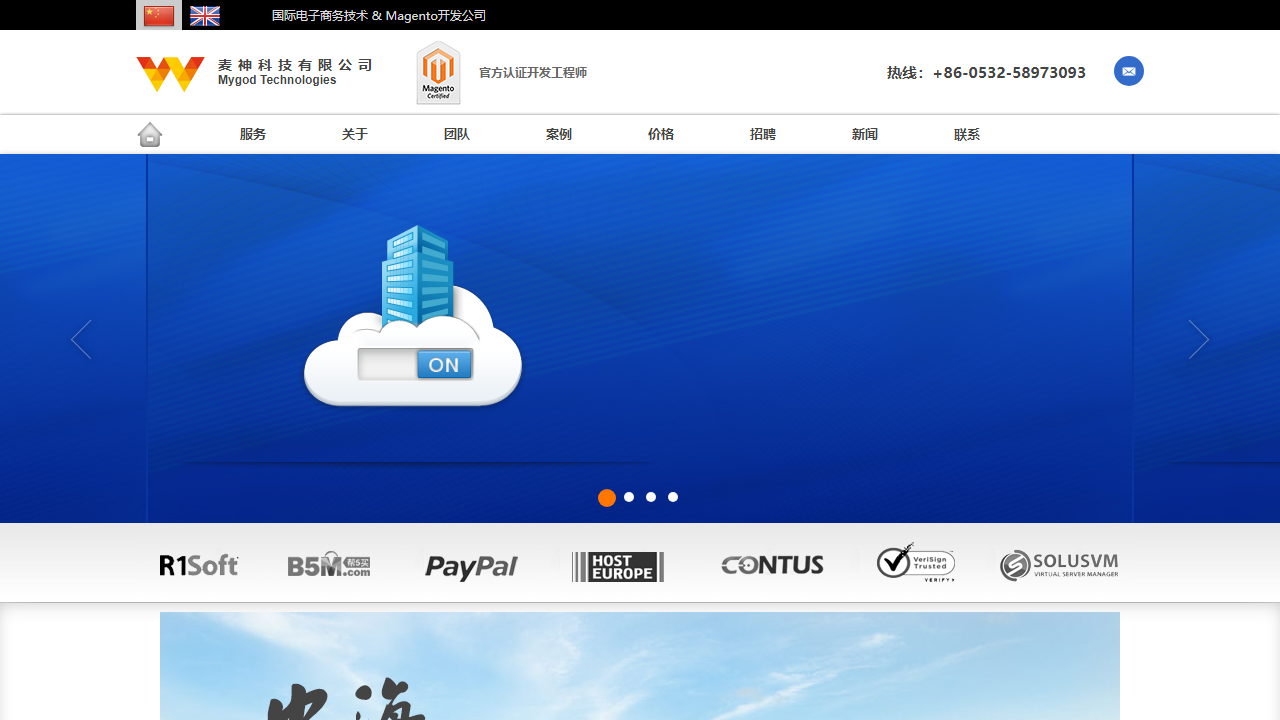Image resolution: width=1280 pixels, height=720 pixels.
Task: Switch language using the Chinese flag icon
Action: click(x=159, y=15)
